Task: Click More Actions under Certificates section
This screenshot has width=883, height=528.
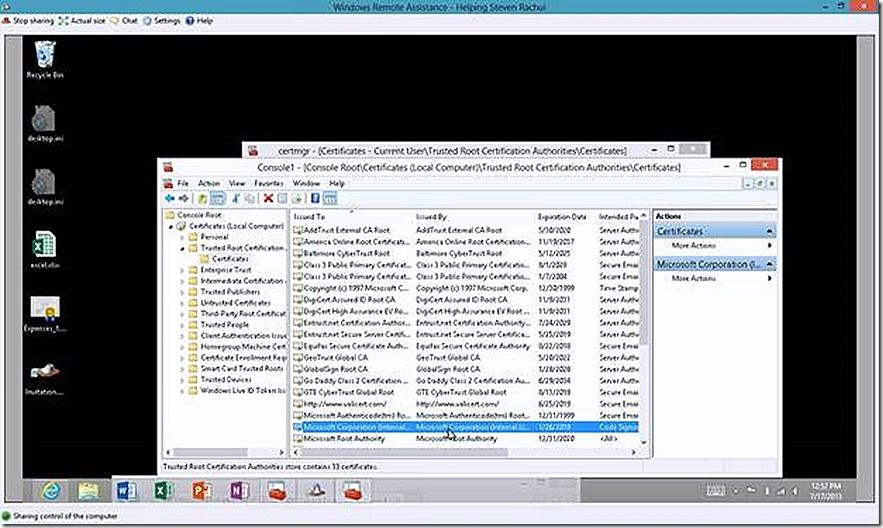Action: pyautogui.click(x=694, y=245)
